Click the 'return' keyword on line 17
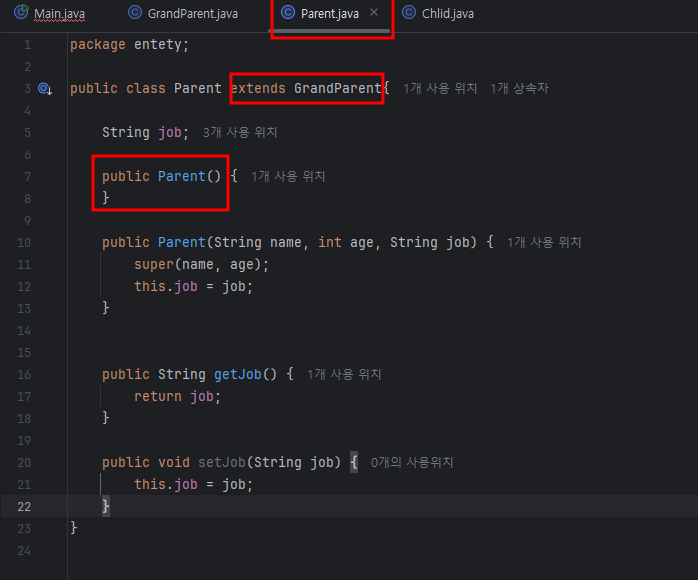This screenshot has width=698, height=580. click(158, 396)
